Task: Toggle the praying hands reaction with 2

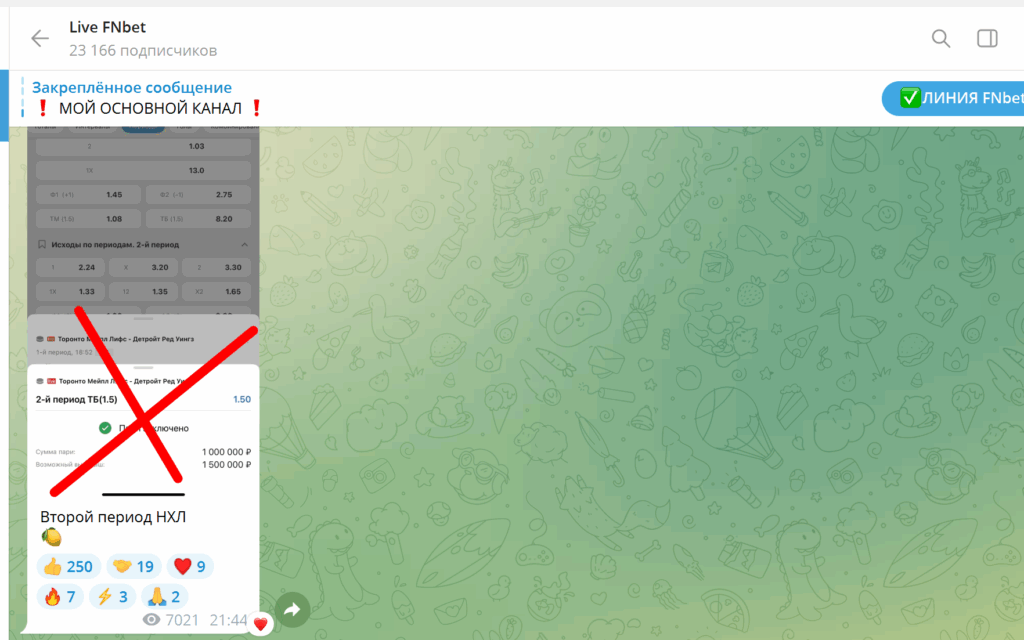Action: (162, 597)
